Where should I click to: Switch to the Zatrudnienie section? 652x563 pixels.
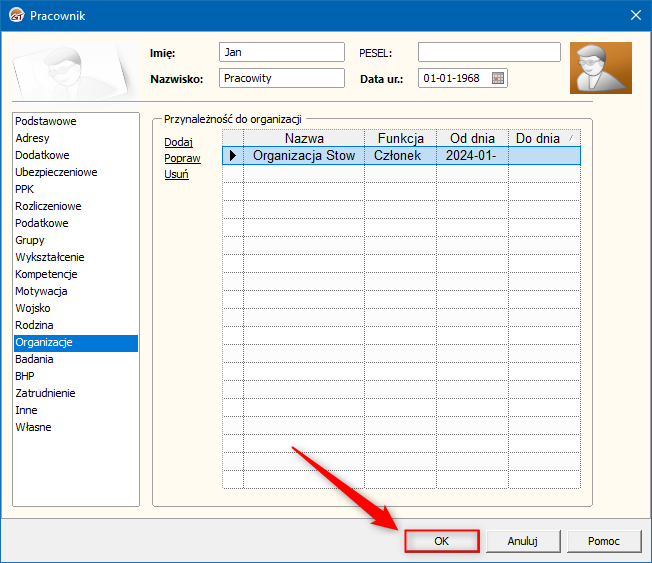45,393
